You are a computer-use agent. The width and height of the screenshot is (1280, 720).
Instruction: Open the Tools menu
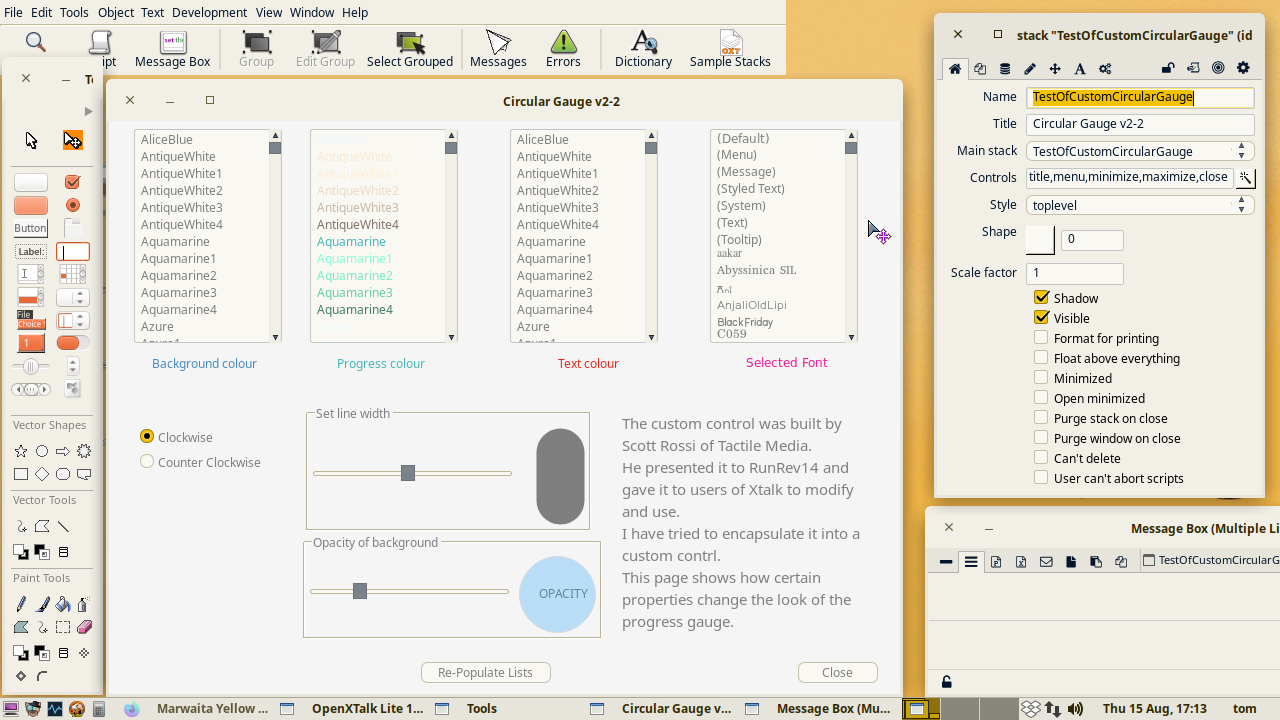click(x=74, y=12)
